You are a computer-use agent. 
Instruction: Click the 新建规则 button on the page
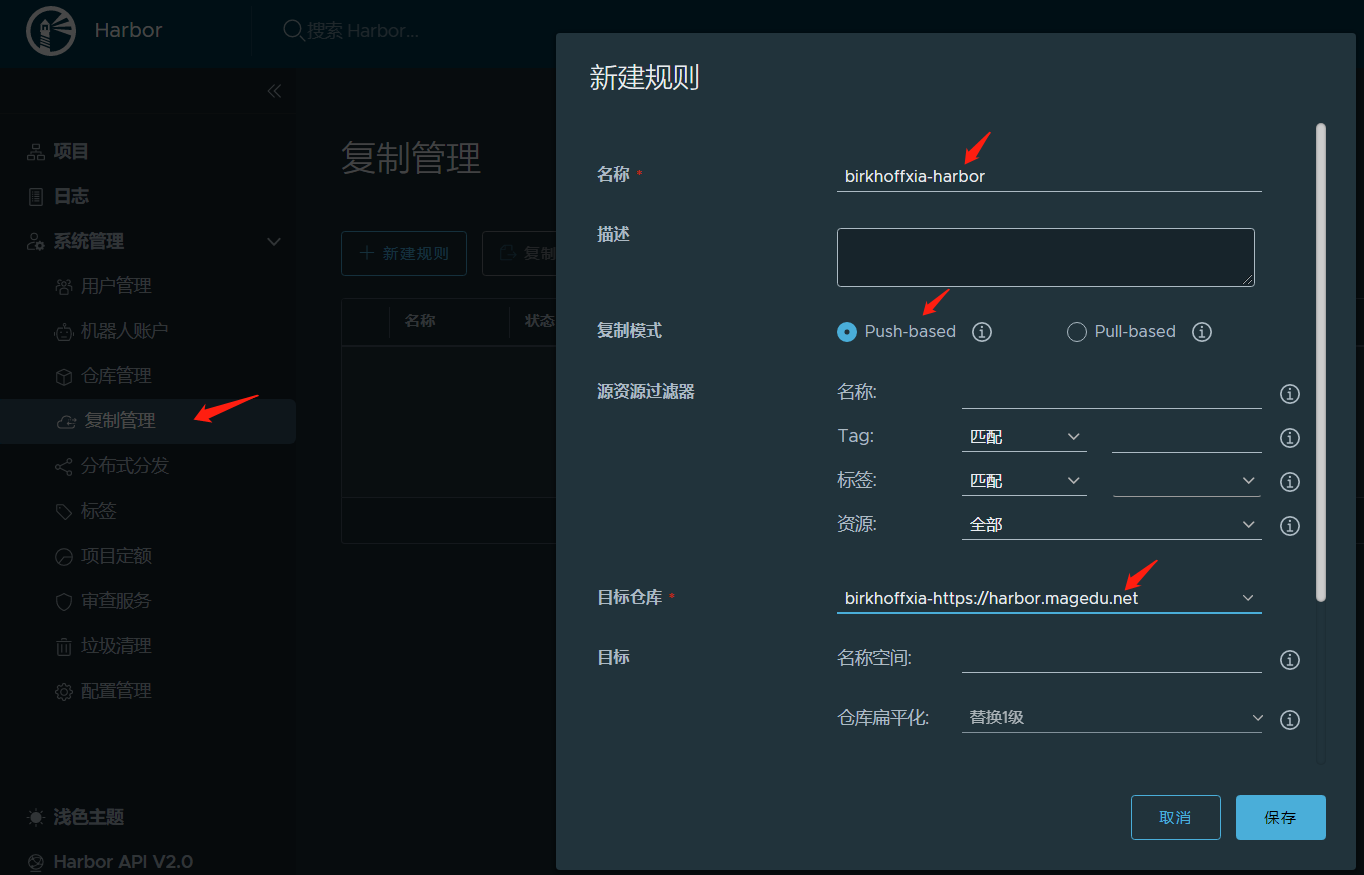pos(404,253)
